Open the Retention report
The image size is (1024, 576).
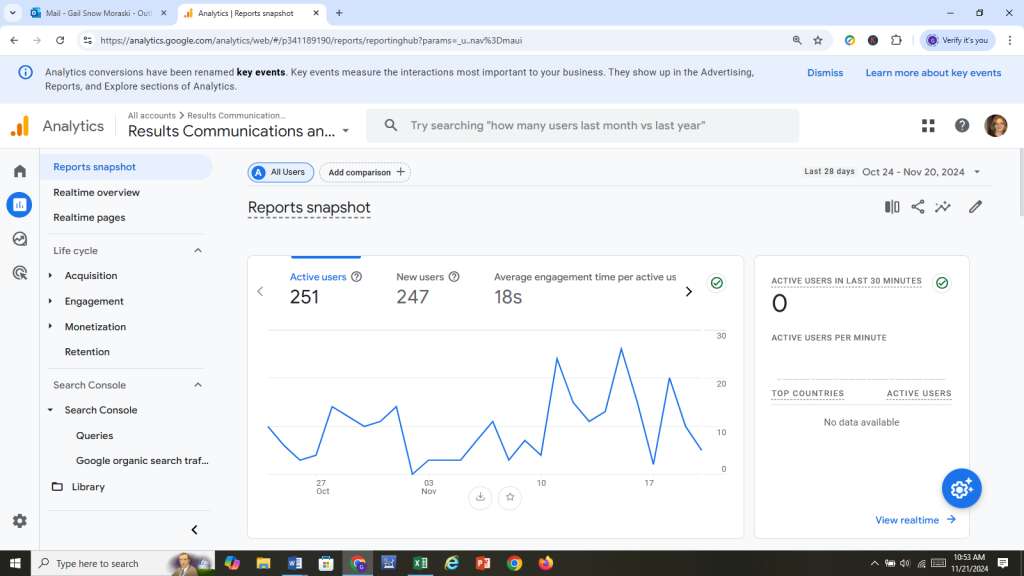(87, 352)
